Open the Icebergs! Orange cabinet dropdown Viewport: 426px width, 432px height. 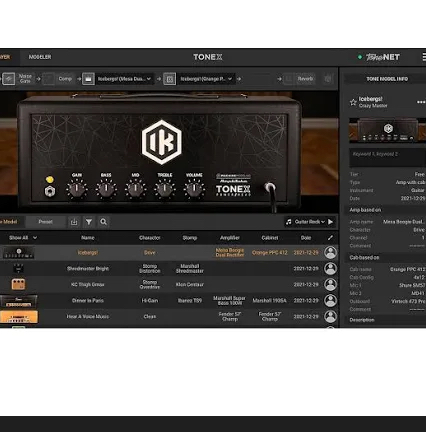(x=206, y=79)
